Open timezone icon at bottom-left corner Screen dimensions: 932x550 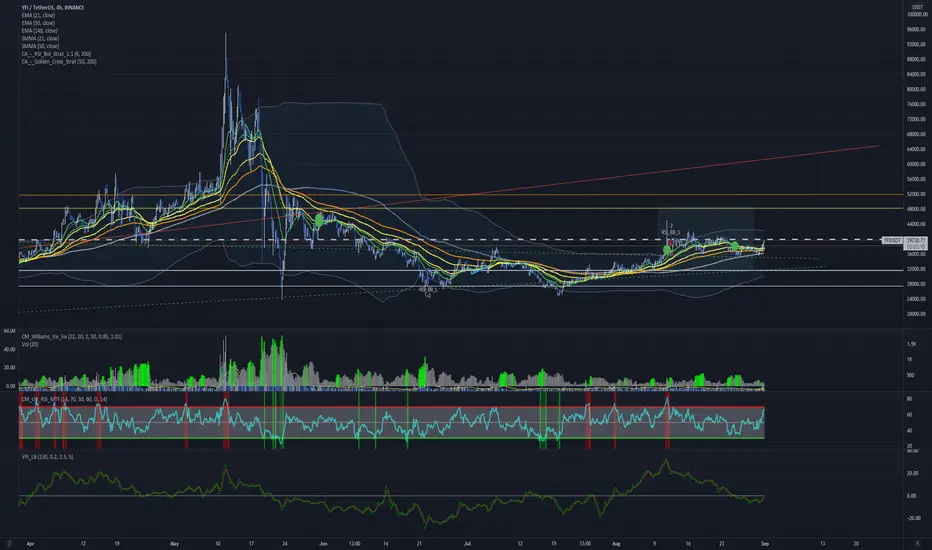point(9,543)
